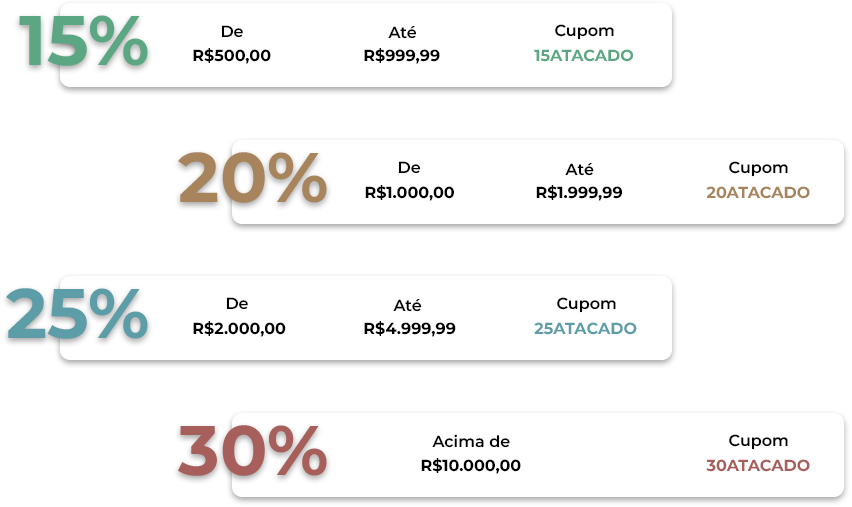Click the 'De' label in 25% card
This screenshot has height=507, width=852.
[237, 303]
